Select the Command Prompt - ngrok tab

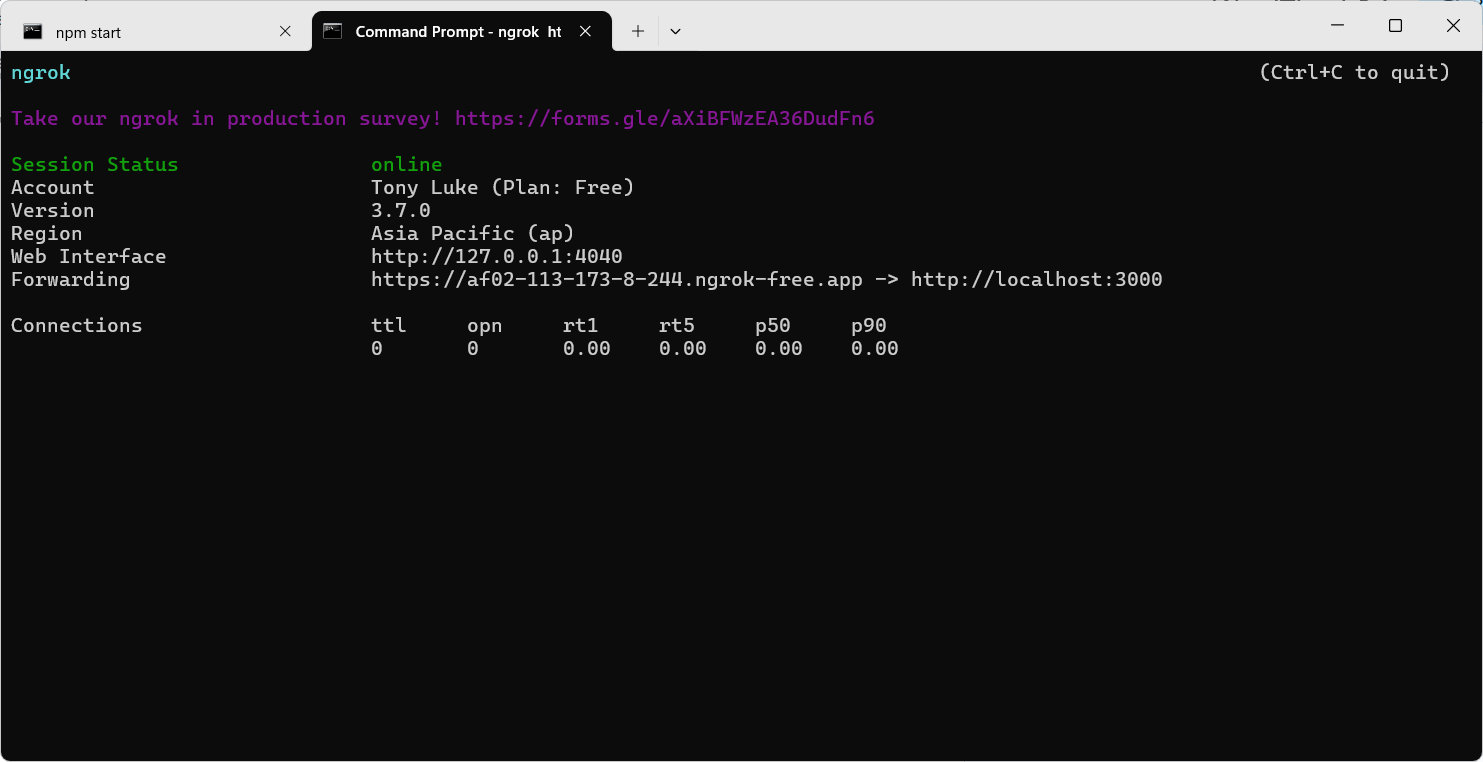(461, 32)
